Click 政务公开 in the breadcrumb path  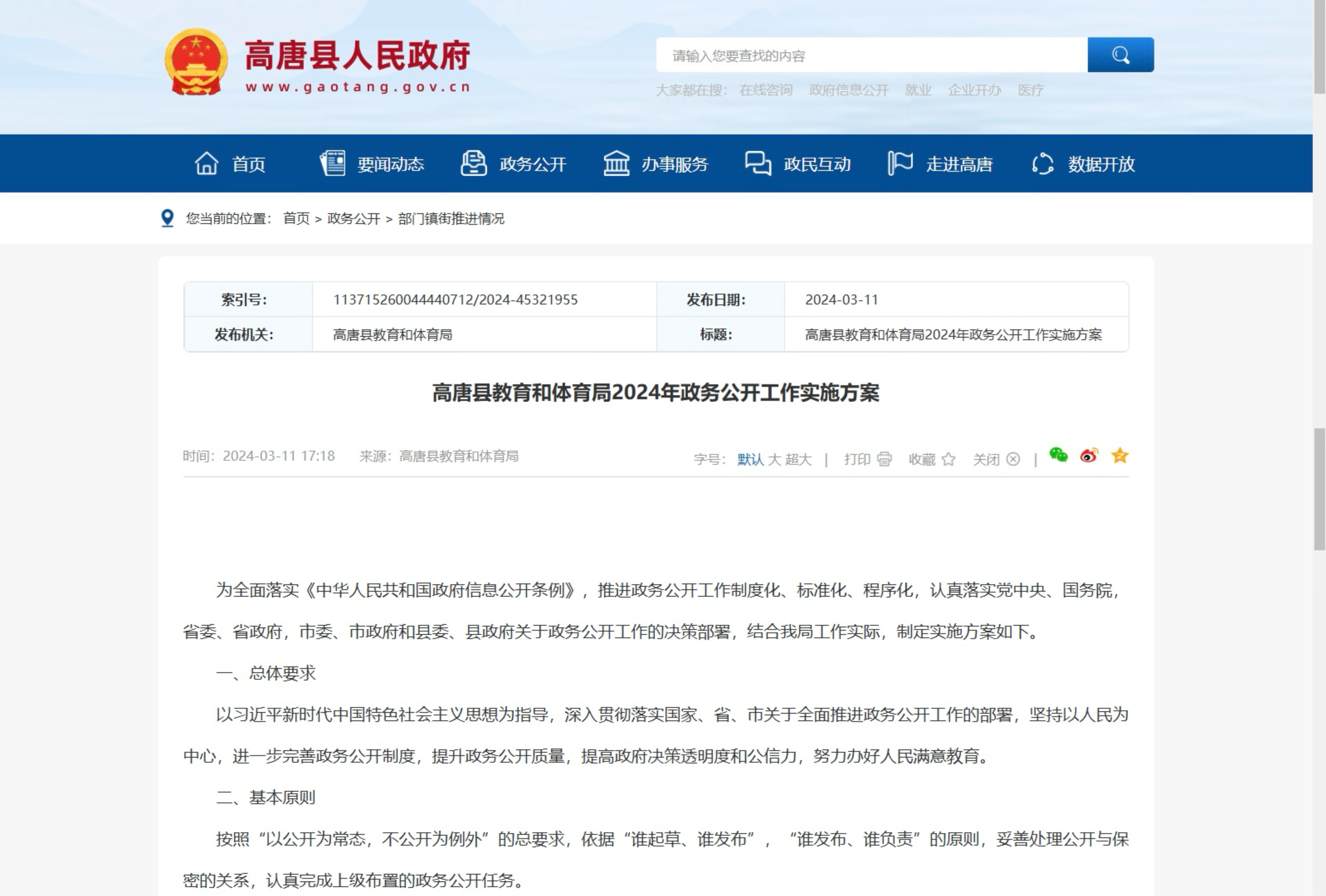[354, 218]
